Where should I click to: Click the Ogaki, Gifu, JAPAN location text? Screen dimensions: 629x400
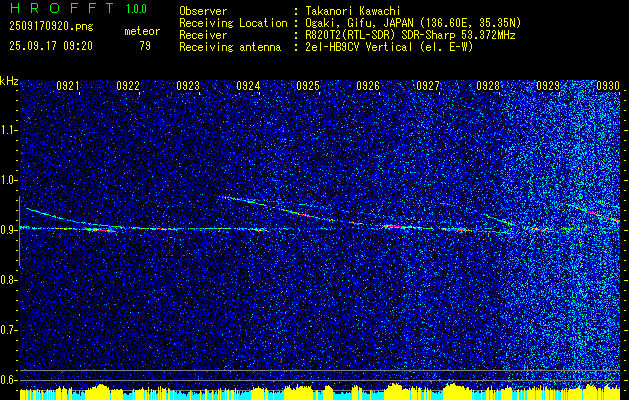pos(413,23)
